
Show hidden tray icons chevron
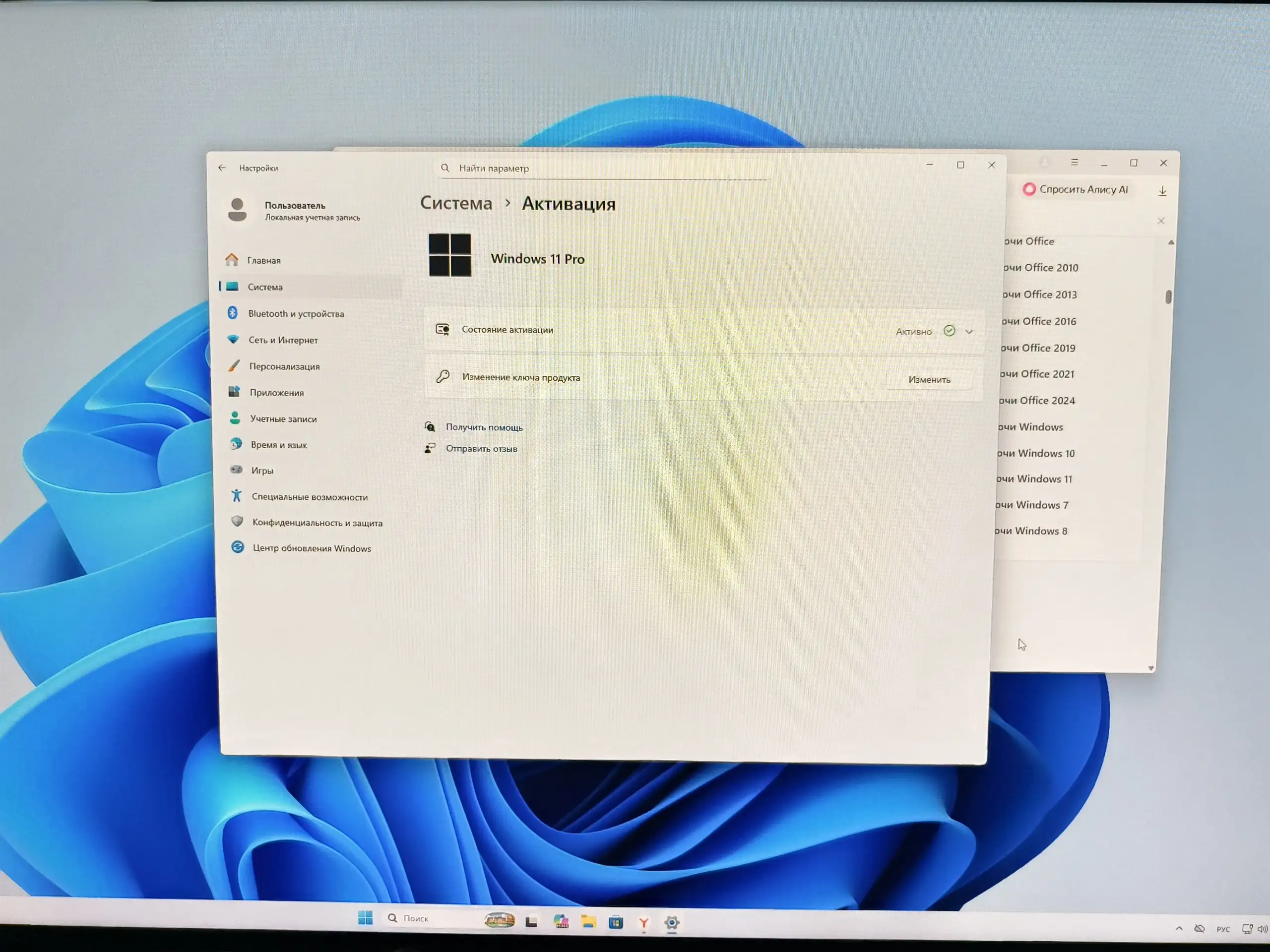[1179, 928]
